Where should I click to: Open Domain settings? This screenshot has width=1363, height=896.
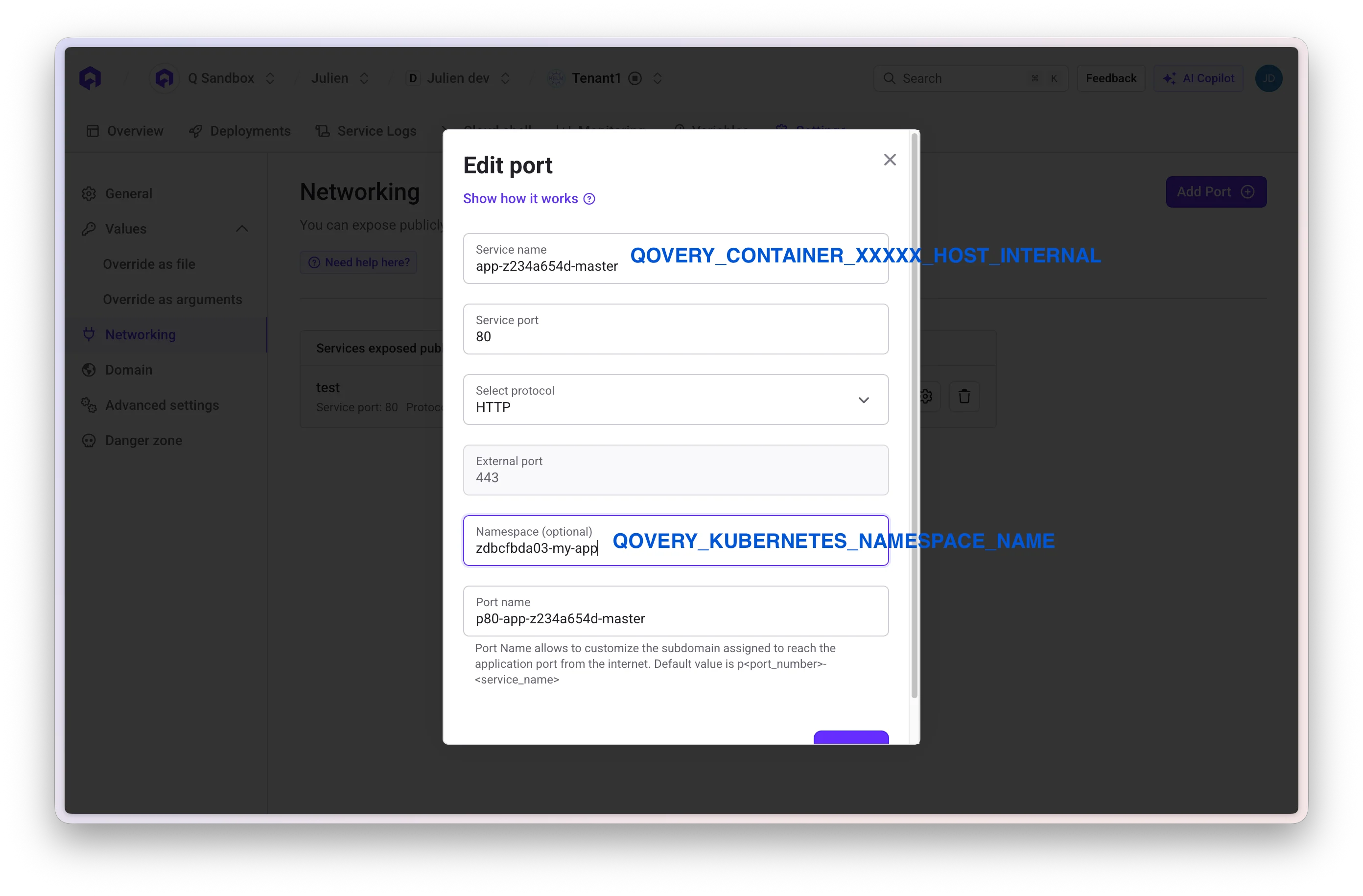128,370
